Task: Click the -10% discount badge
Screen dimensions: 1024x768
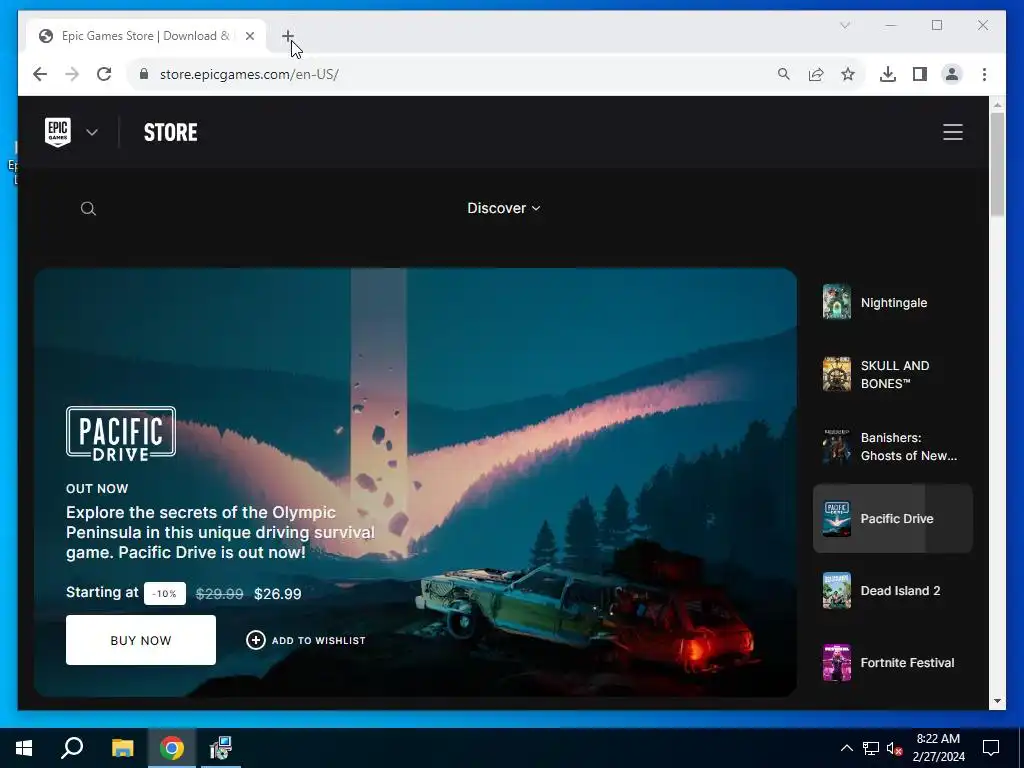Action: (165, 594)
